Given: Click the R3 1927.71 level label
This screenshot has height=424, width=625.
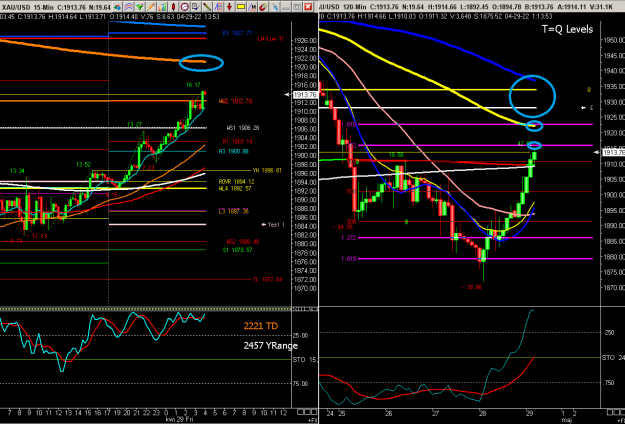Looking at the screenshot, I should [238, 33].
